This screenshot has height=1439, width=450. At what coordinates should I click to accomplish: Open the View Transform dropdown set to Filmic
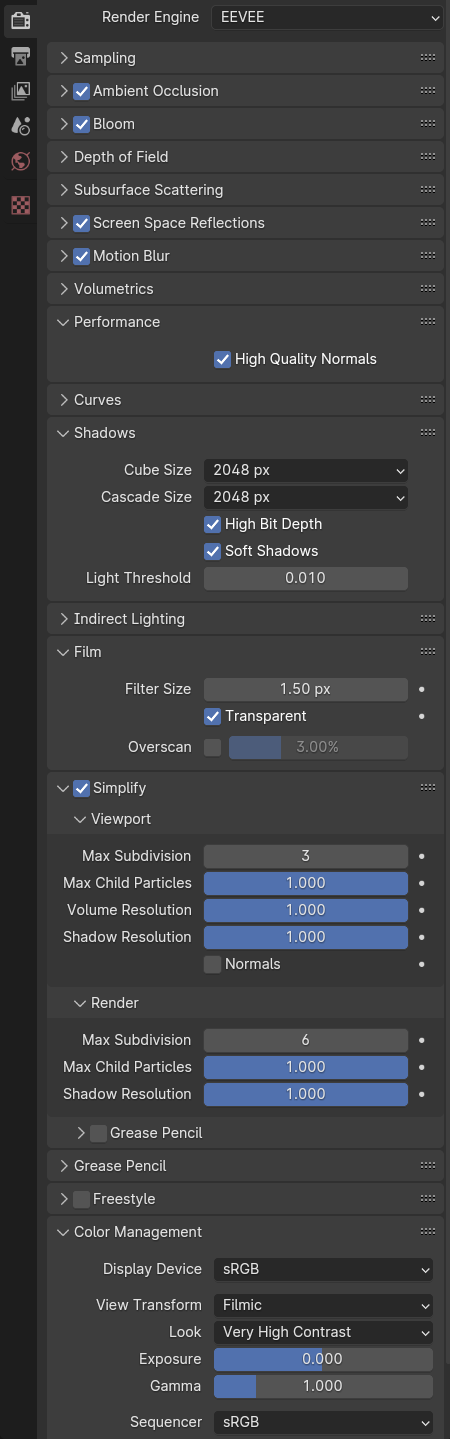323,1305
